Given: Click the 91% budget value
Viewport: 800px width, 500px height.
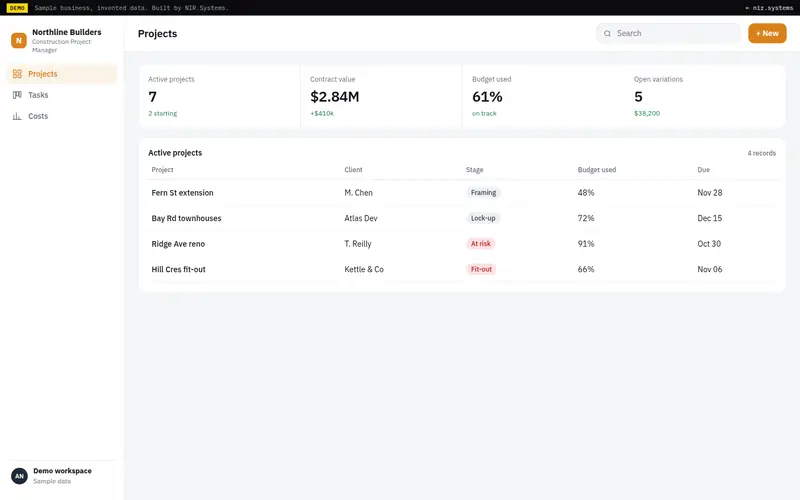Looking at the screenshot, I should click(x=586, y=244).
